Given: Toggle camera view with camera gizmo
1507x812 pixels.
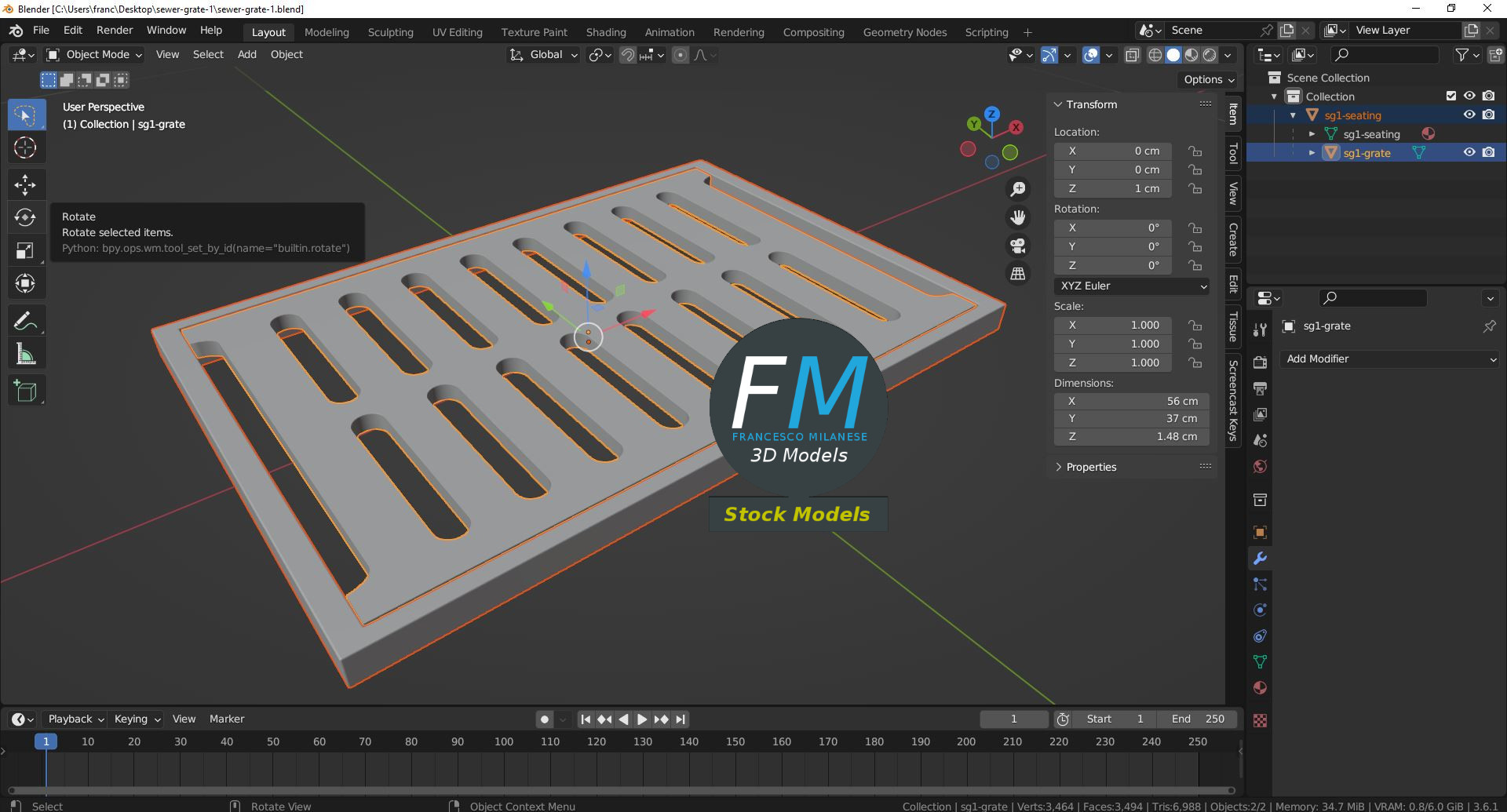Looking at the screenshot, I should [x=1018, y=246].
